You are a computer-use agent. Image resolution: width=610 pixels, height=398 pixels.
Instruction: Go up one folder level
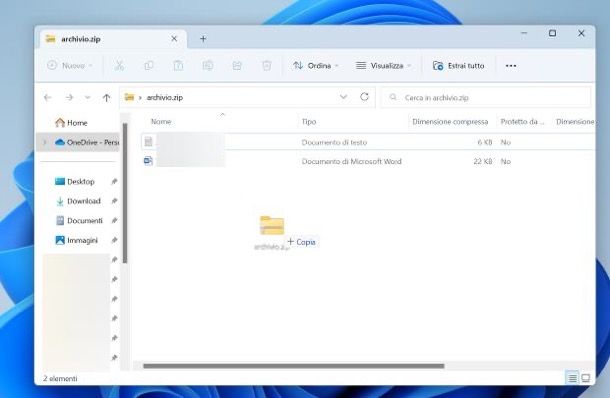tap(106, 97)
